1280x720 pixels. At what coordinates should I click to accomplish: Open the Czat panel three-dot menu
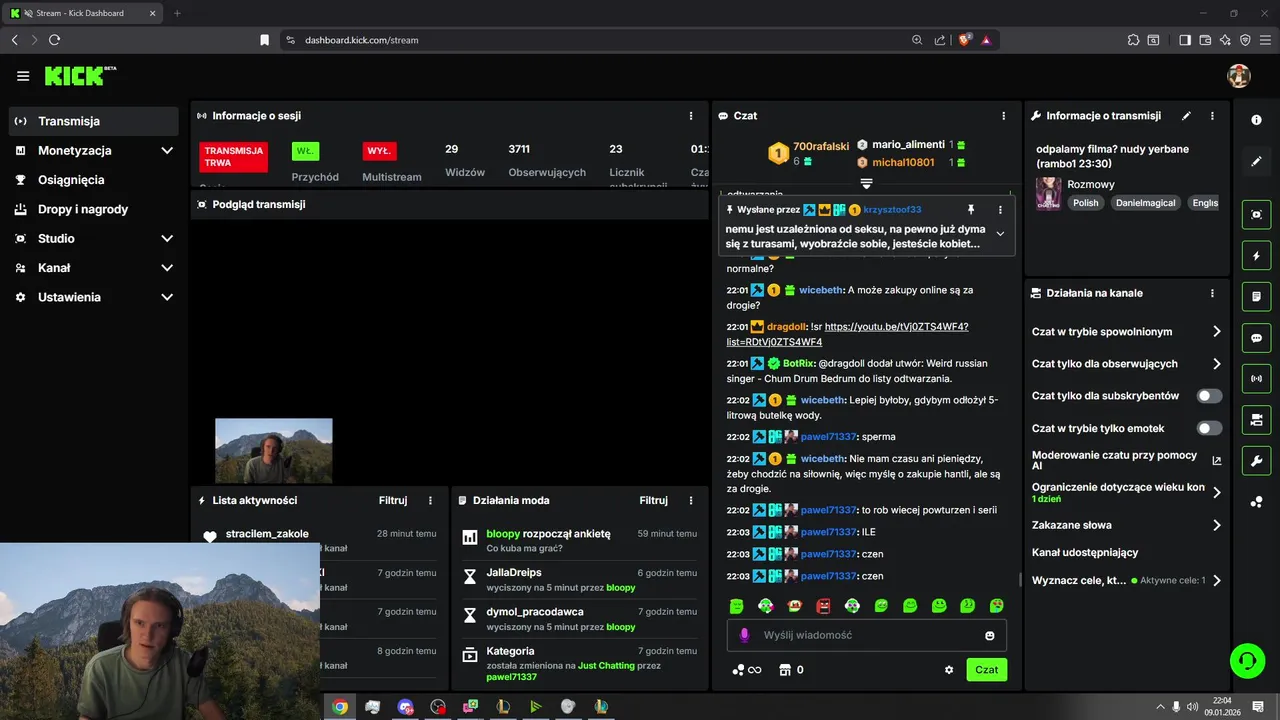1004,116
